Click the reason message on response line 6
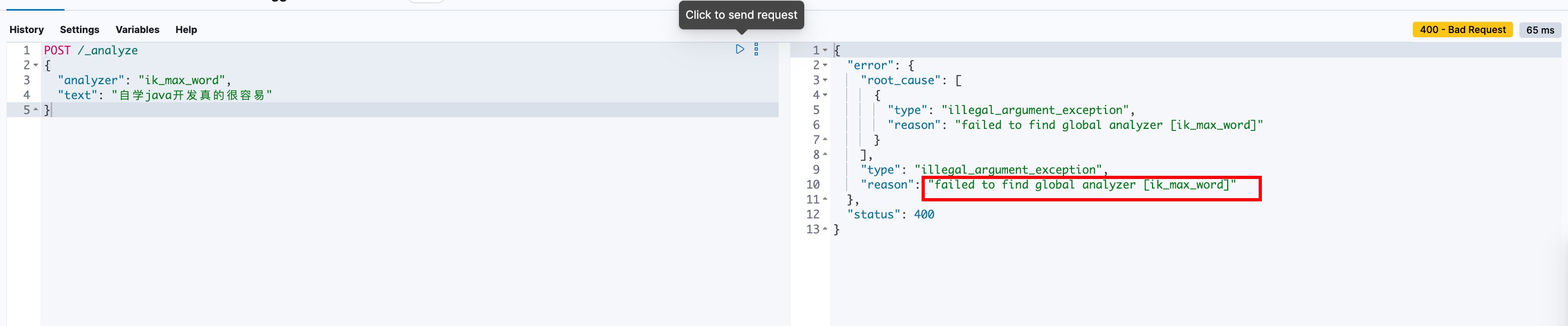 [x=1109, y=125]
